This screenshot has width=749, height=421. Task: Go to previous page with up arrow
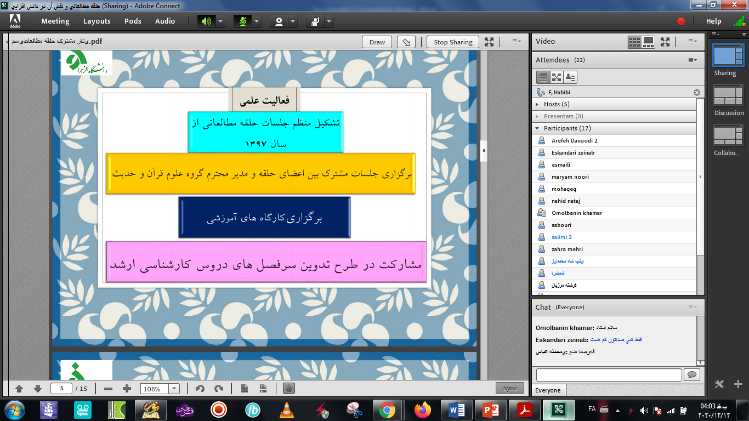click(19, 389)
